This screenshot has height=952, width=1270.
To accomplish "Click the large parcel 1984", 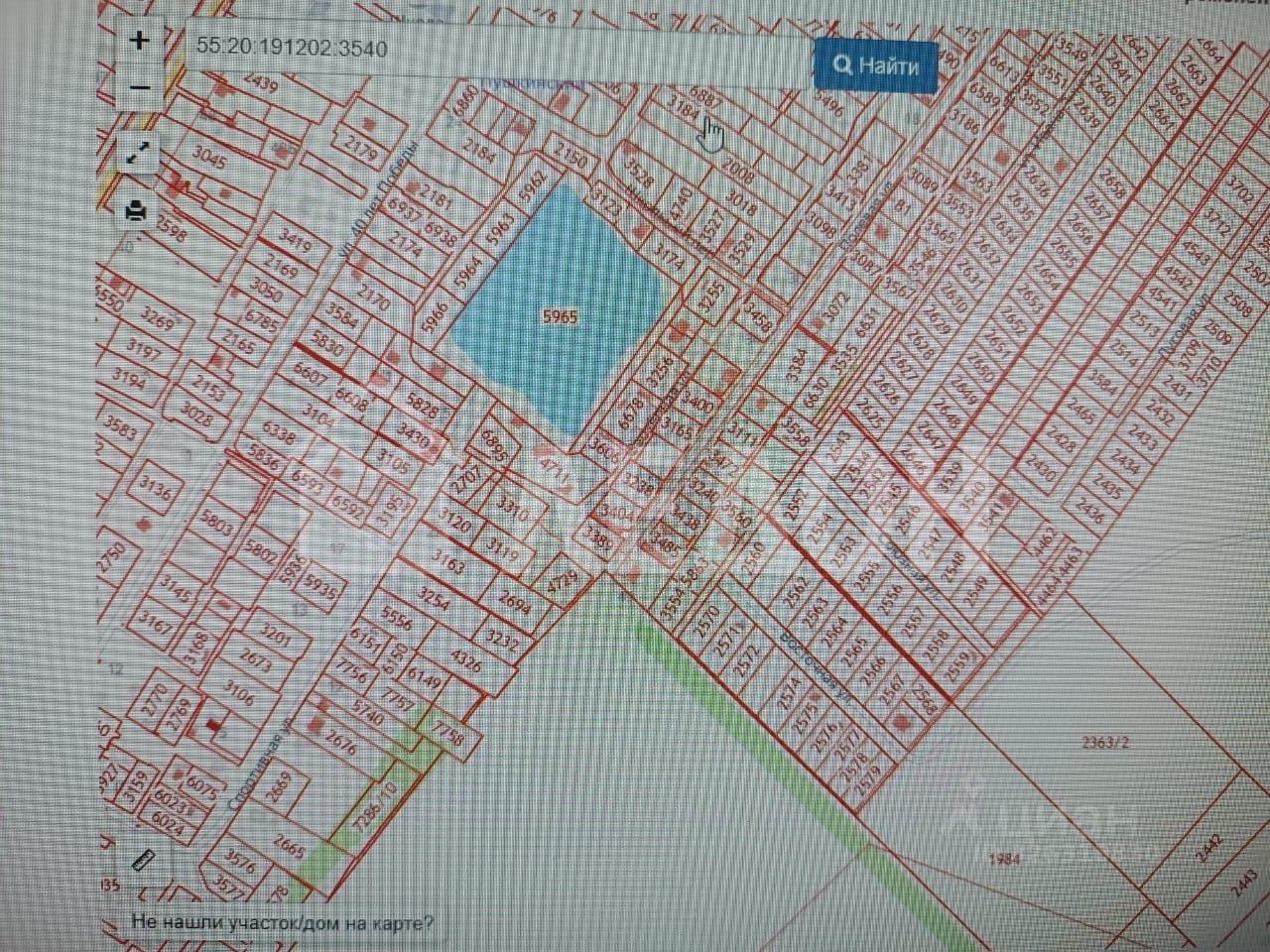I will (x=1004, y=859).
